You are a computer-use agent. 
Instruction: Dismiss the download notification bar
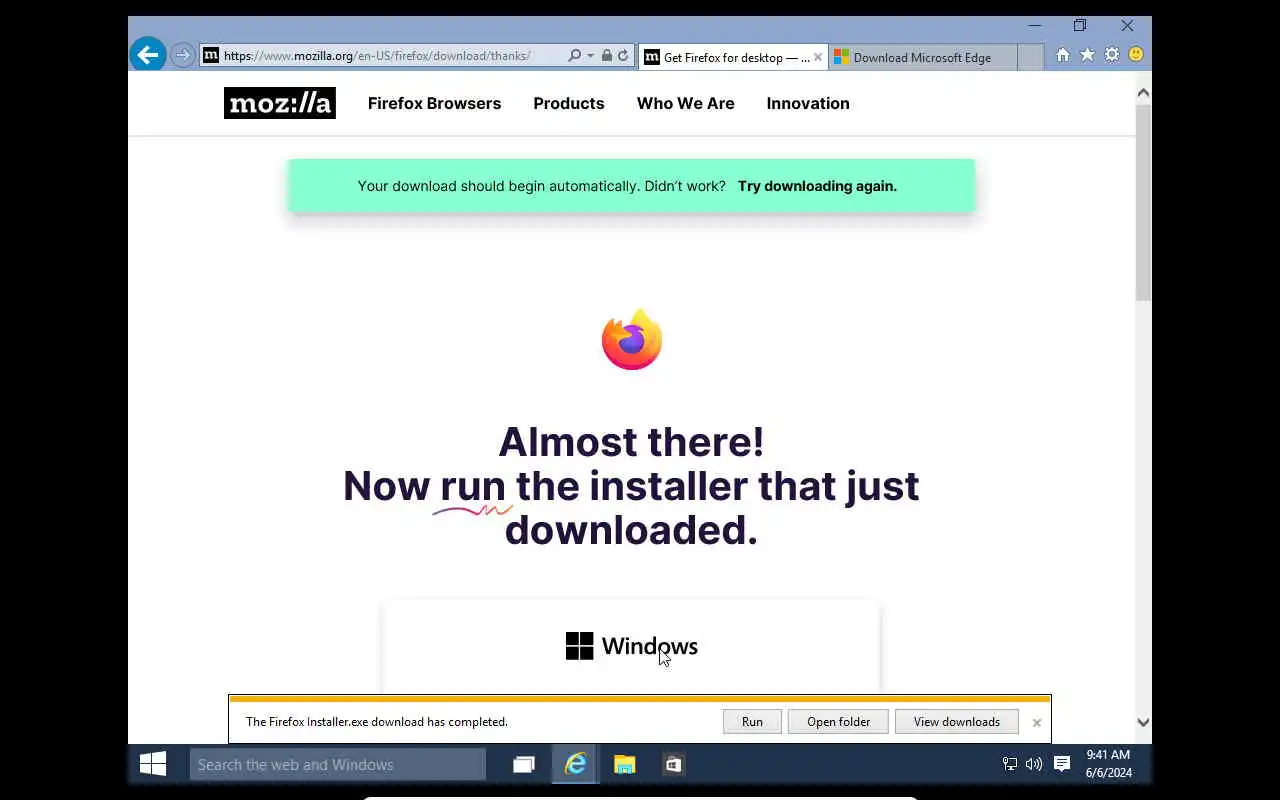1036,722
